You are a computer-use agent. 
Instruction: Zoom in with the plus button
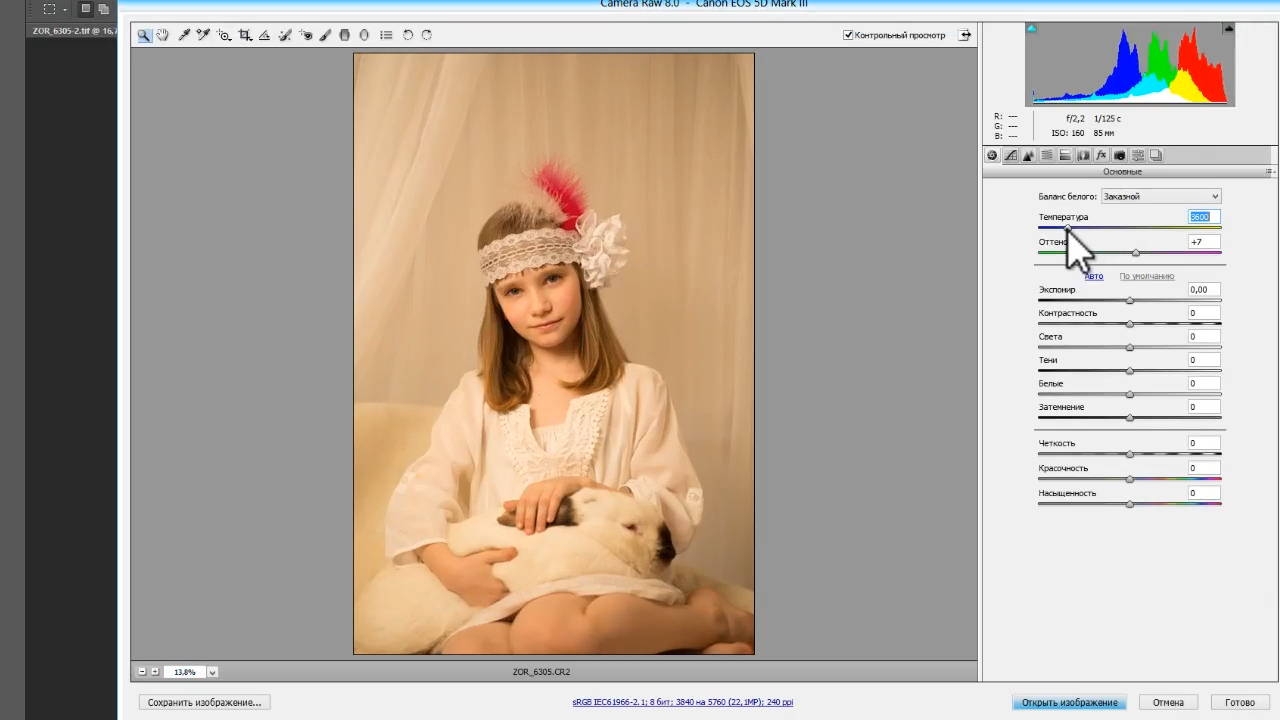(x=154, y=671)
